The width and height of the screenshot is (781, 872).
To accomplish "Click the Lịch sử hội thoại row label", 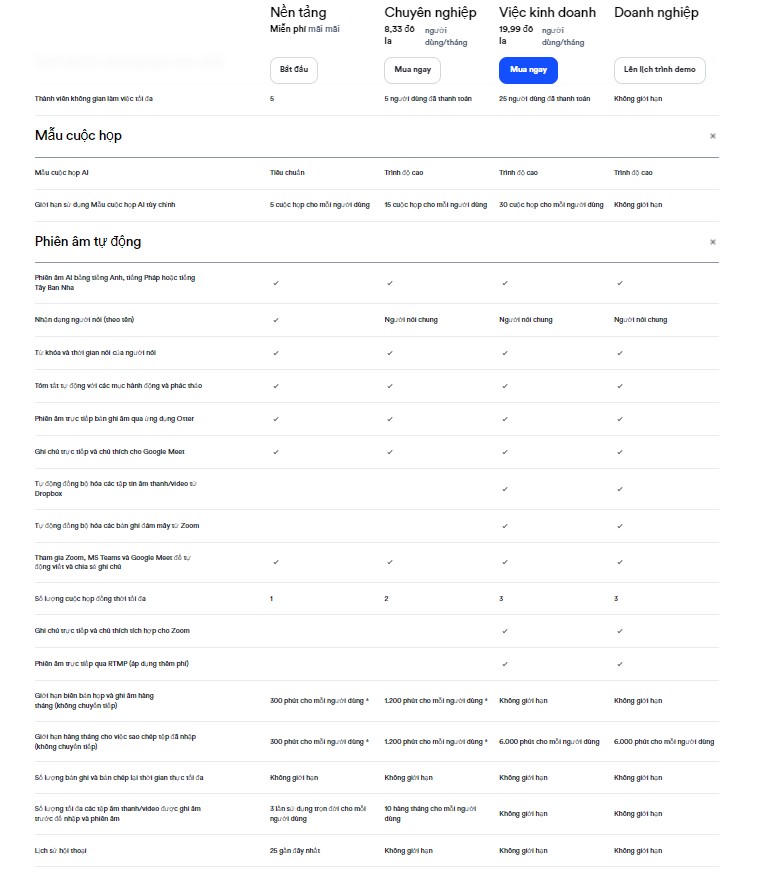I will [61, 851].
